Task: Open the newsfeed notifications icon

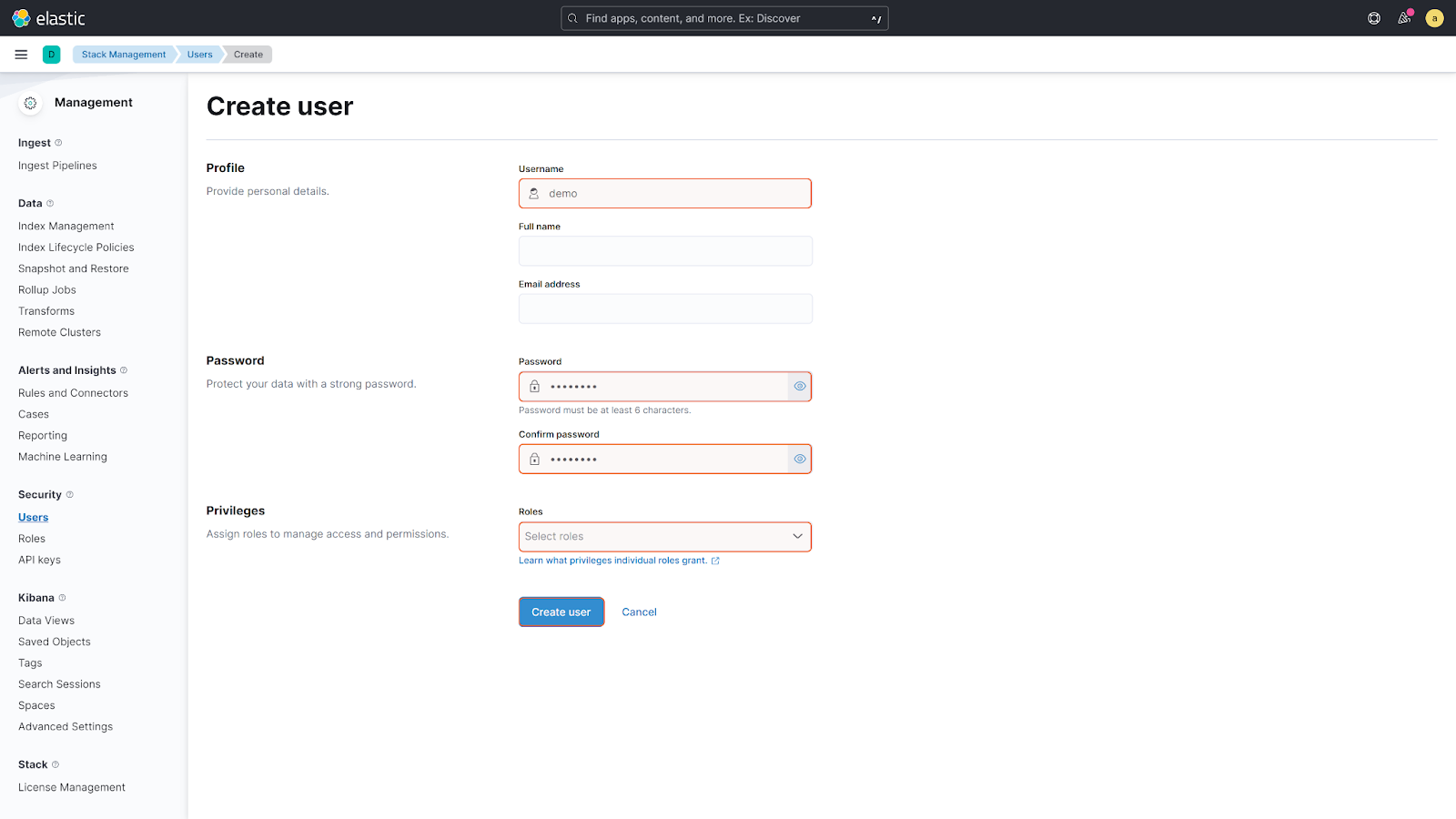Action: (1404, 18)
